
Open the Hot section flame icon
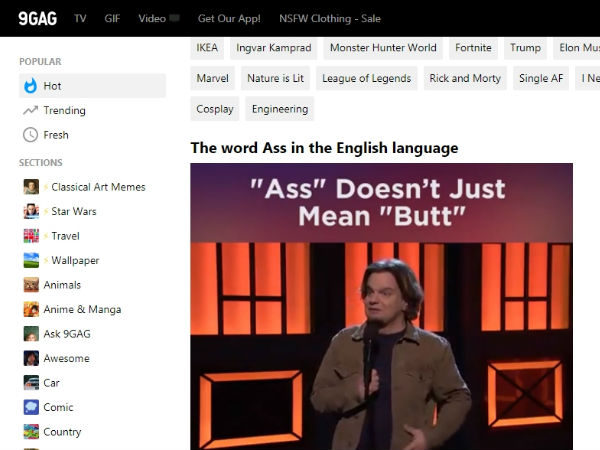coord(31,86)
